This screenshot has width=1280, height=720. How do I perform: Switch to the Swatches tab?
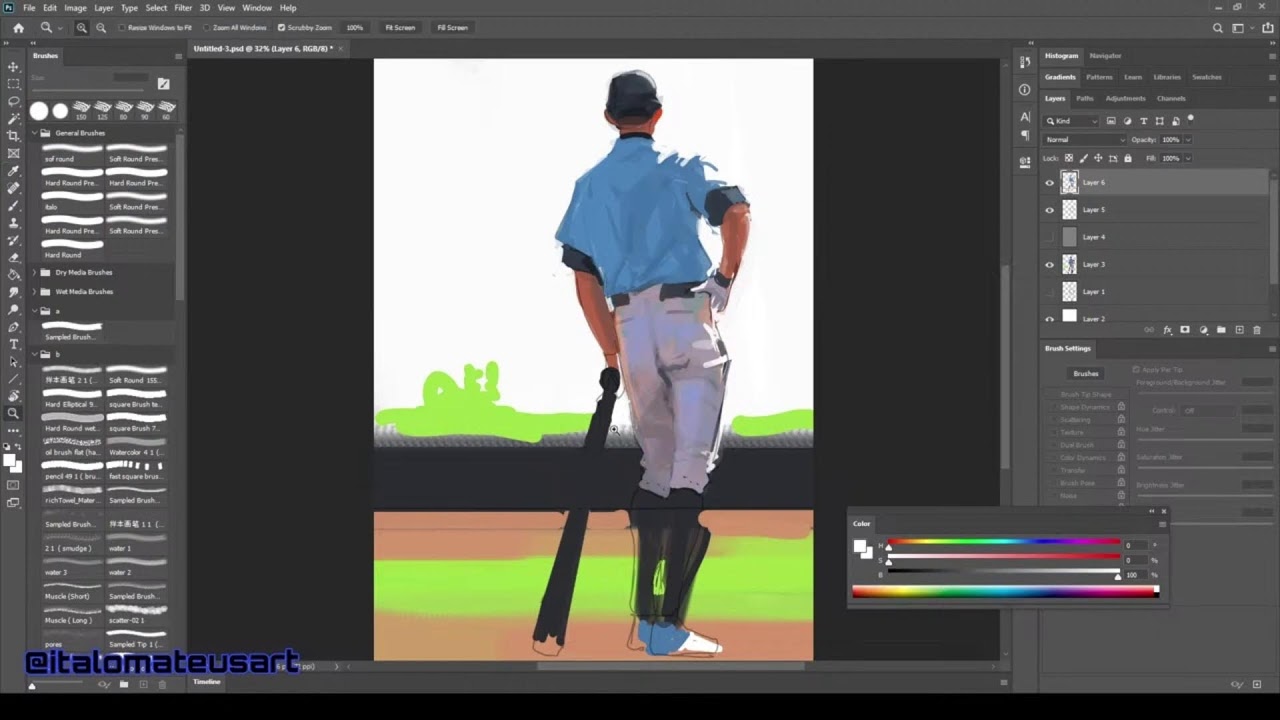[1207, 77]
